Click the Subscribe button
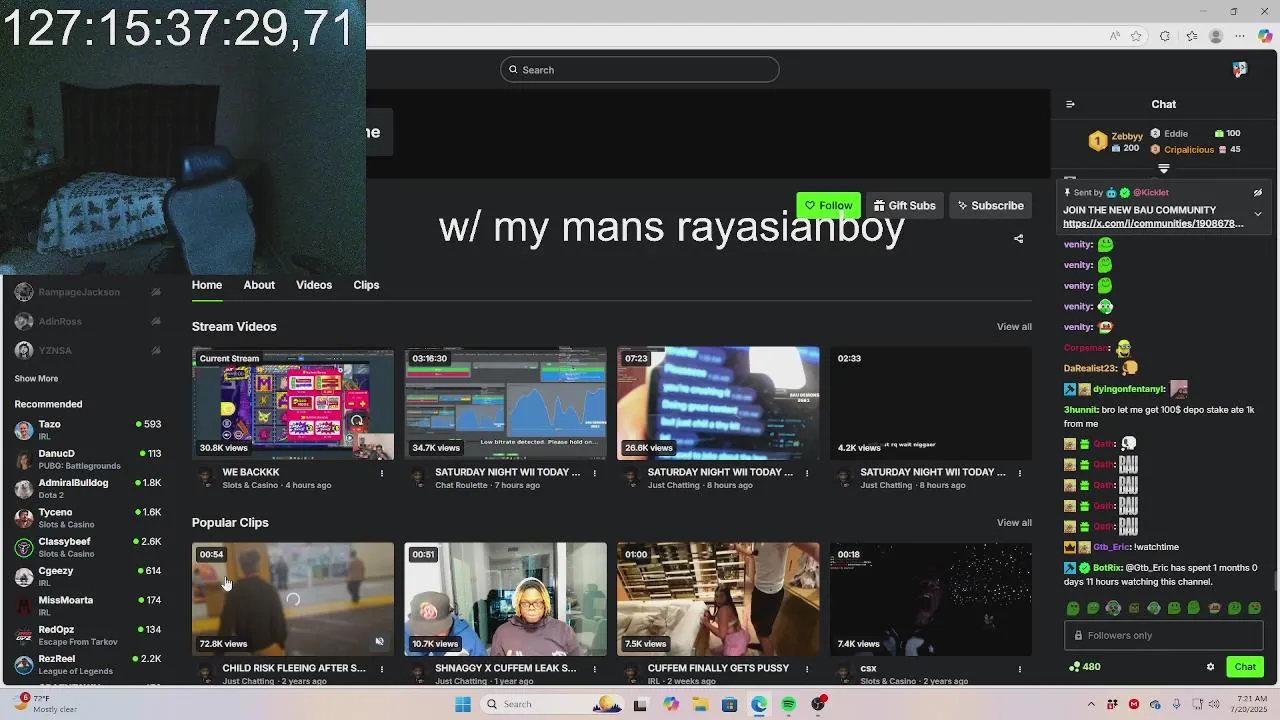This screenshot has width=1280, height=720. point(990,206)
